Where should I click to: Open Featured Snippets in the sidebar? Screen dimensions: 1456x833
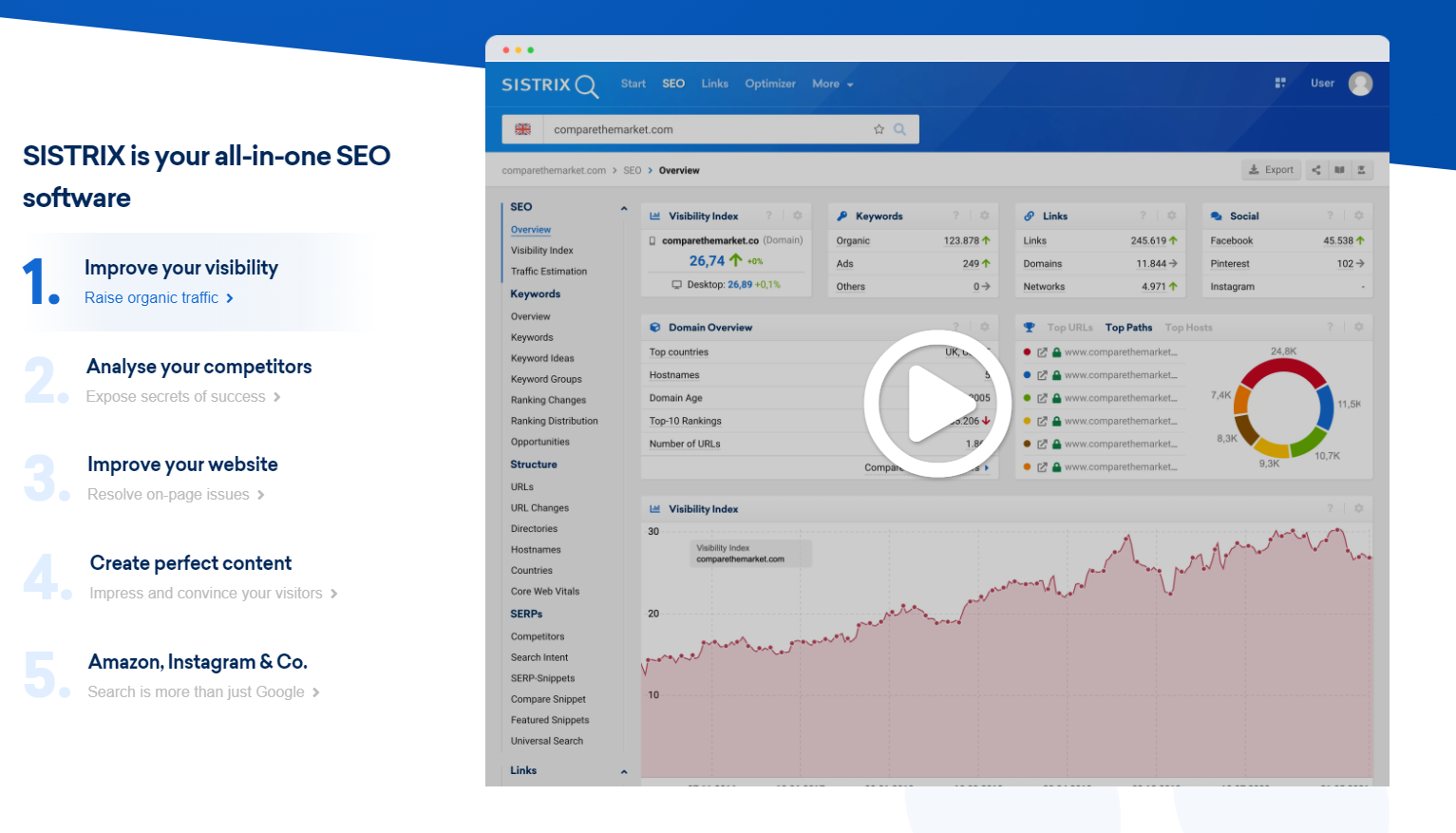(550, 720)
